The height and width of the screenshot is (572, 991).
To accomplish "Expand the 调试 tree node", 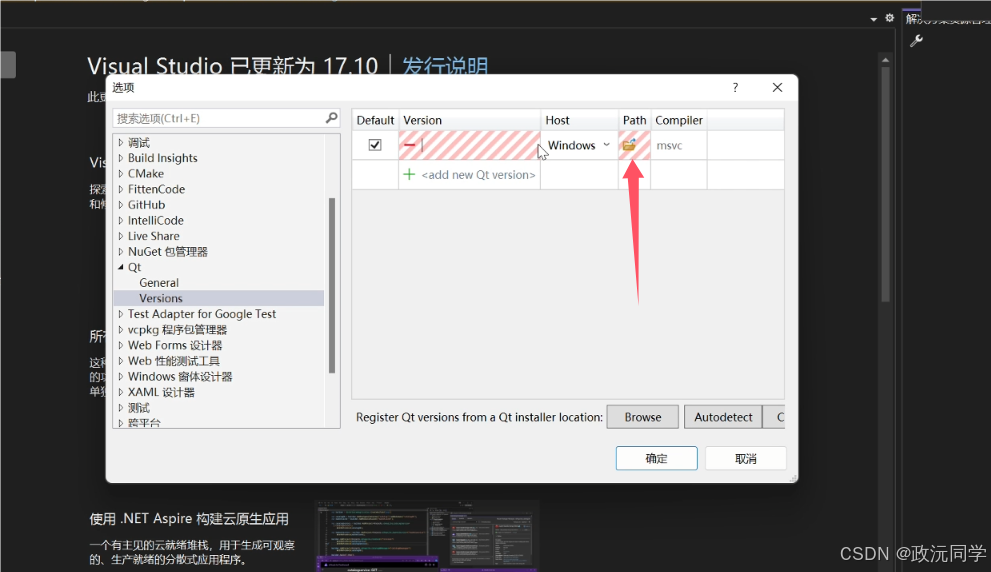I will (121, 143).
